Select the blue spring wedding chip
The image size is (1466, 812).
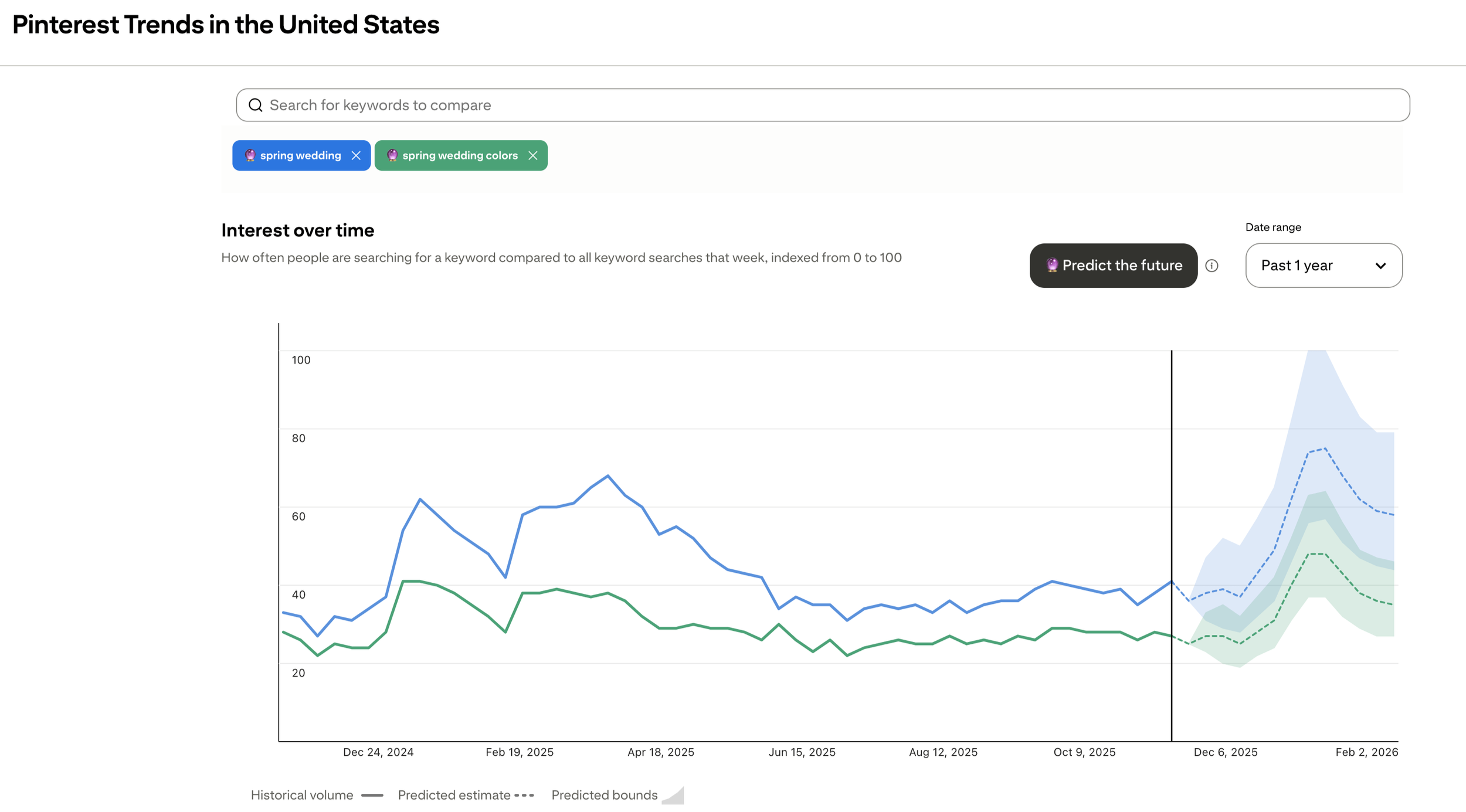[300, 155]
